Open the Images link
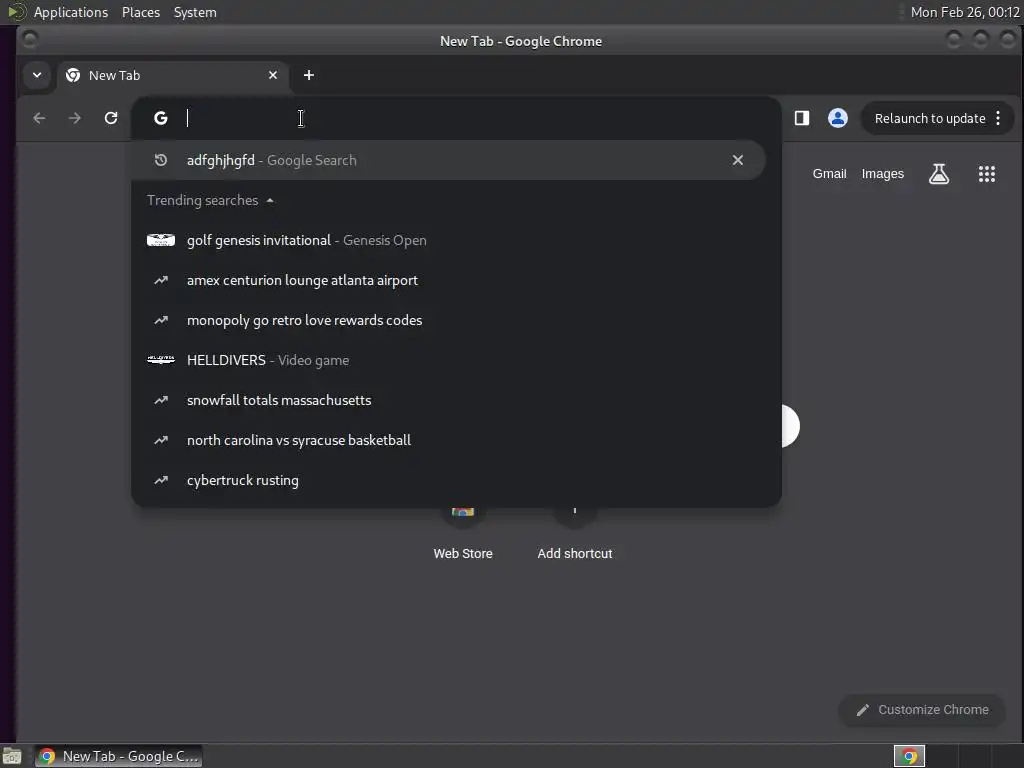Image resolution: width=1024 pixels, height=768 pixels. [x=883, y=174]
